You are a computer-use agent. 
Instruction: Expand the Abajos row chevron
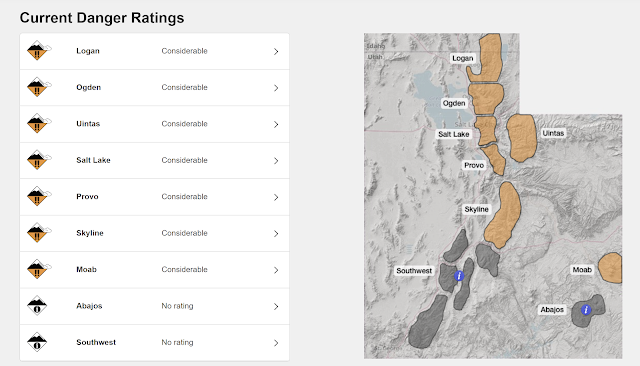(276, 306)
